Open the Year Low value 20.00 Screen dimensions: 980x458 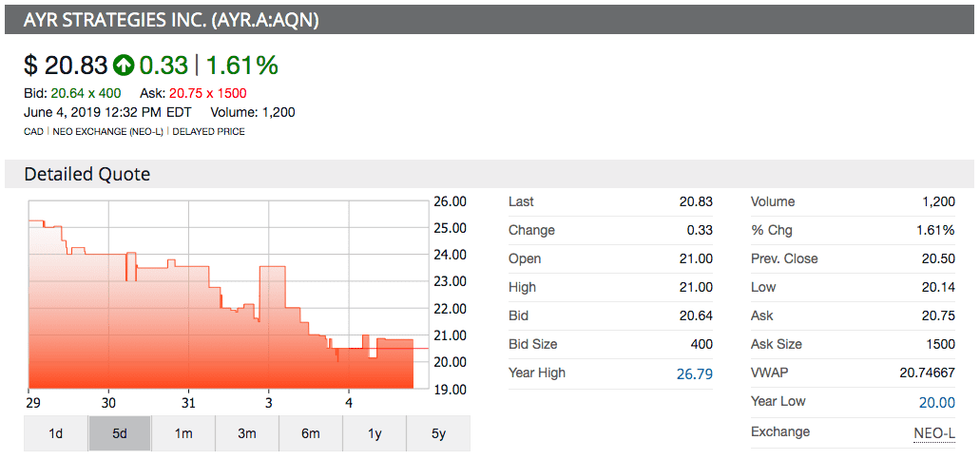click(x=936, y=402)
